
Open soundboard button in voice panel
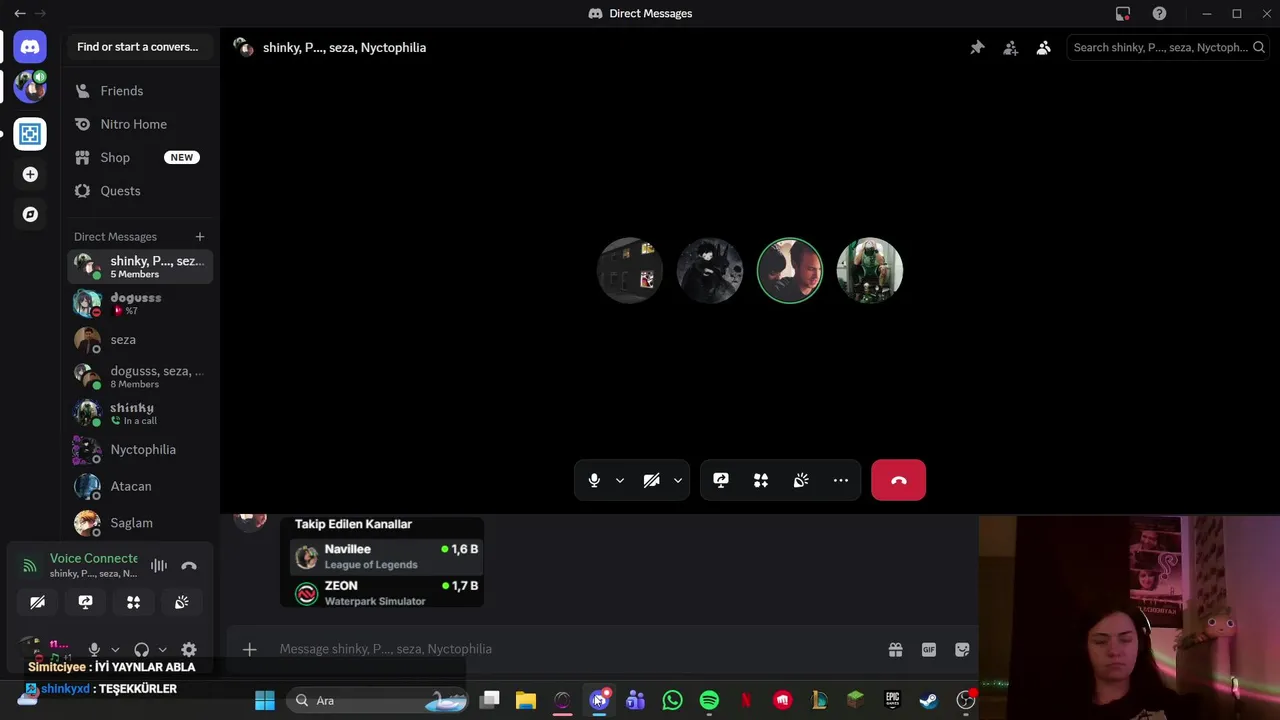point(181,602)
